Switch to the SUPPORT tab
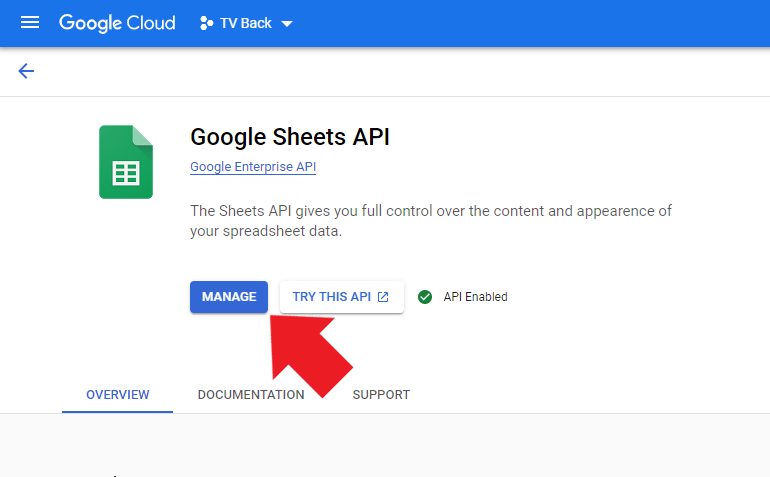 381,394
